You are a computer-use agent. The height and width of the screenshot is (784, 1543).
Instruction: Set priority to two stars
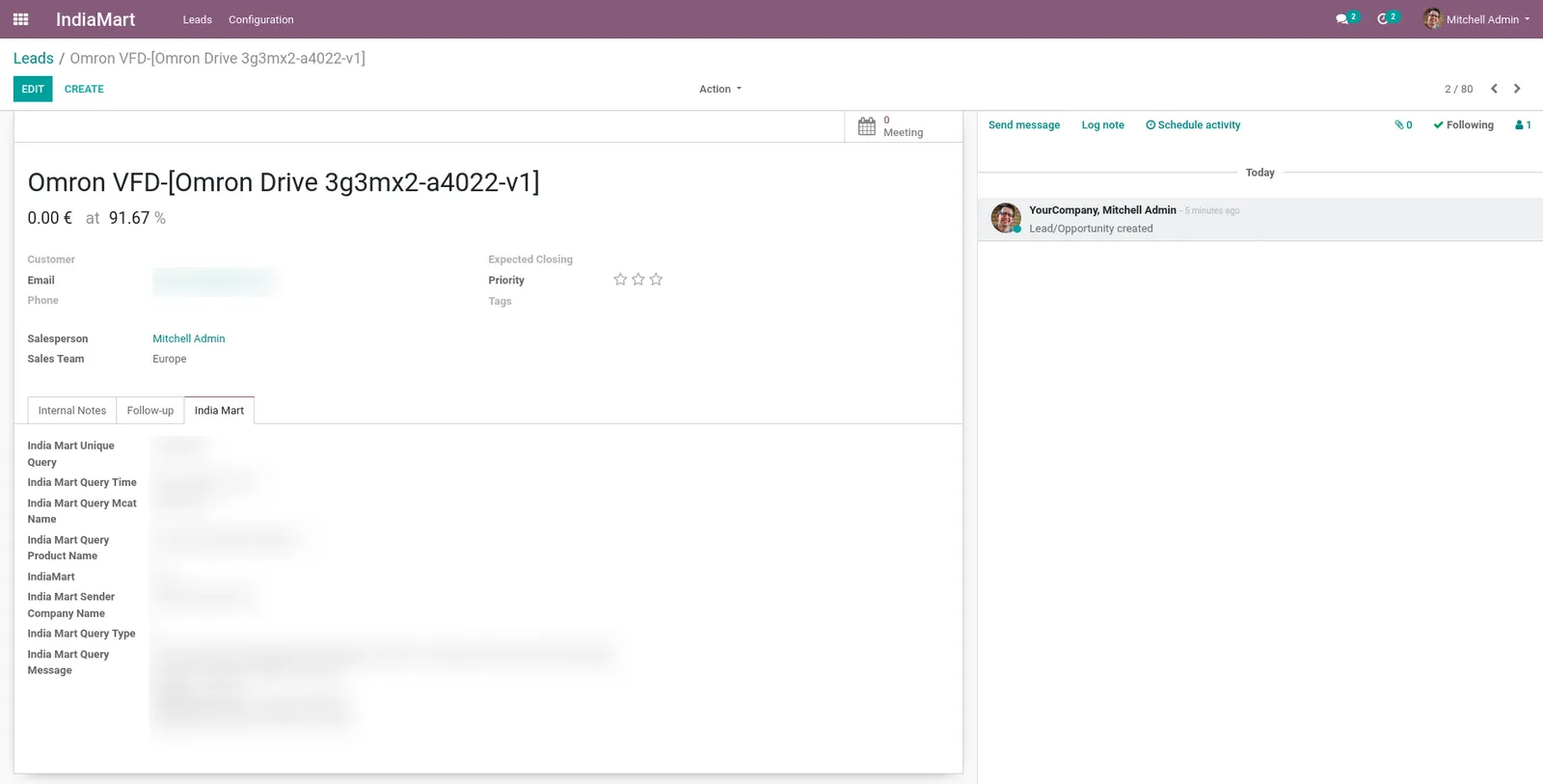click(x=638, y=280)
